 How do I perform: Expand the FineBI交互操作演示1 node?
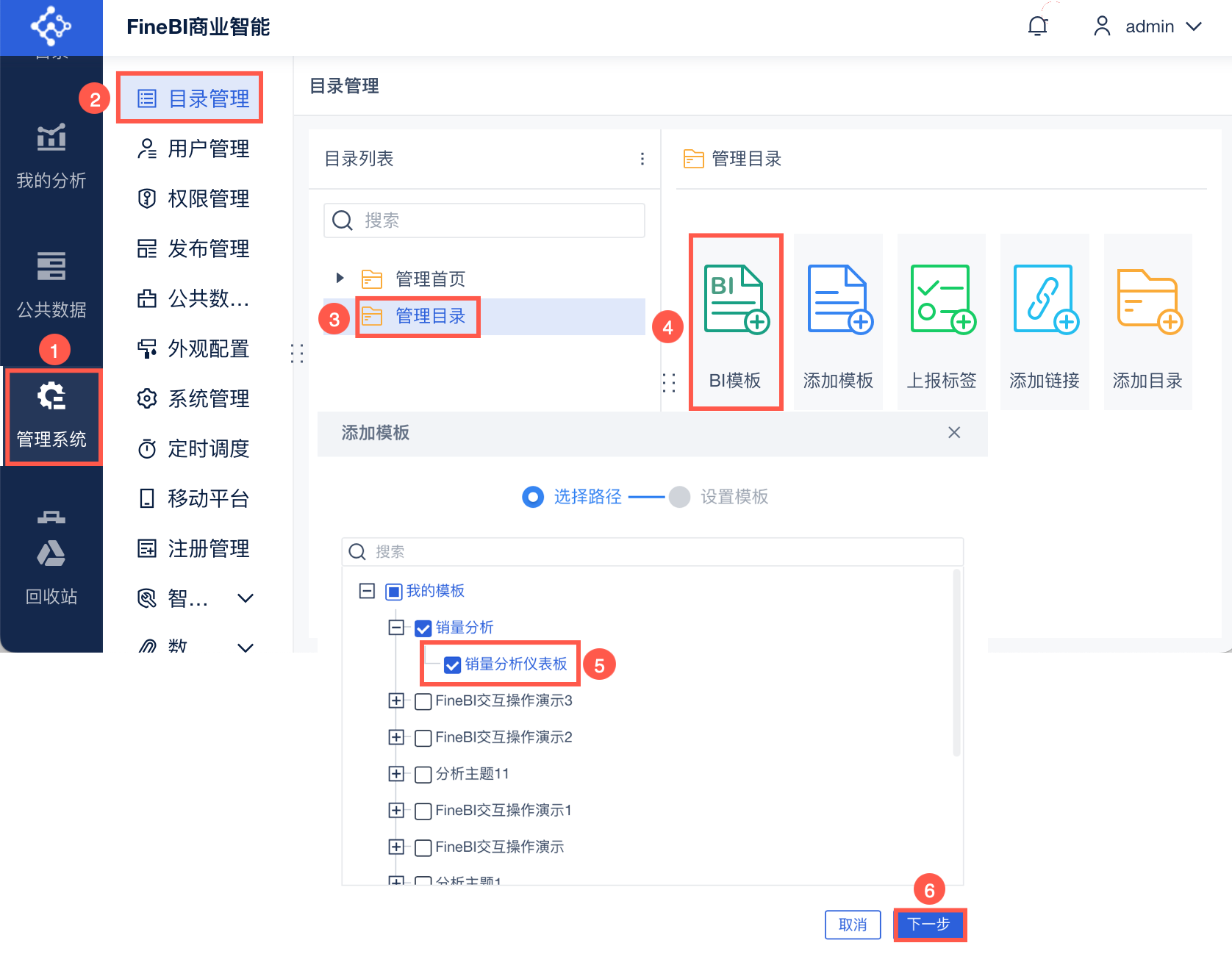click(x=396, y=810)
